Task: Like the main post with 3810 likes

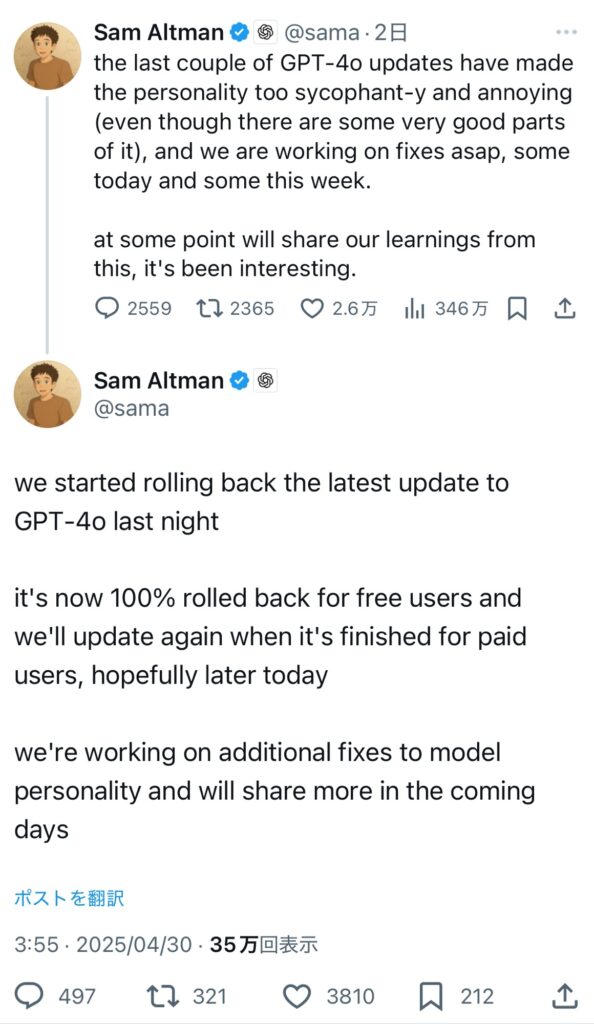Action: coord(297,997)
